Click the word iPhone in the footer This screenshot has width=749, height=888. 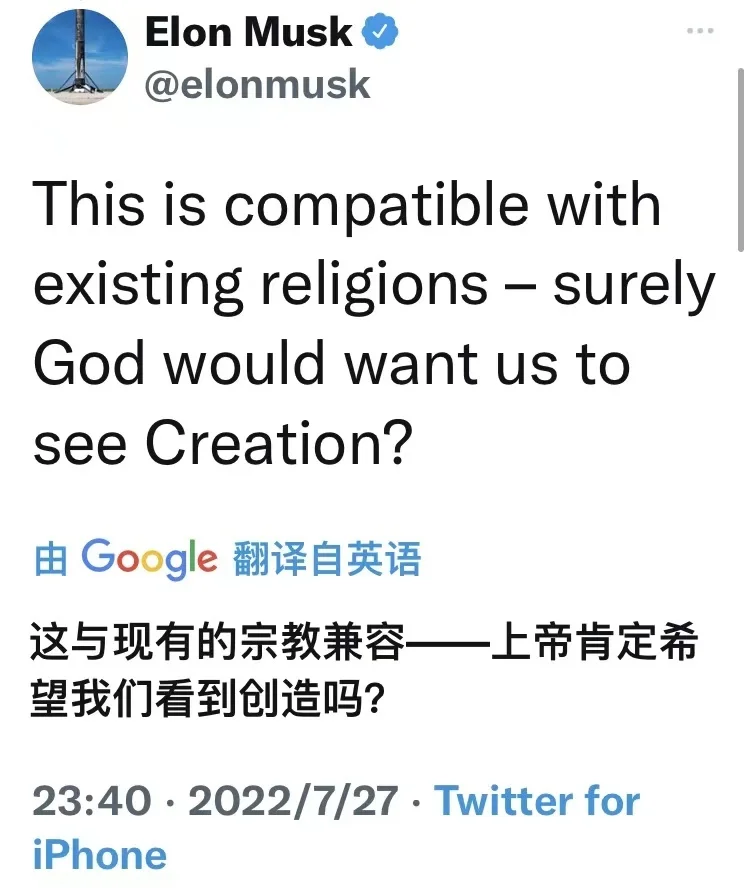[100, 856]
